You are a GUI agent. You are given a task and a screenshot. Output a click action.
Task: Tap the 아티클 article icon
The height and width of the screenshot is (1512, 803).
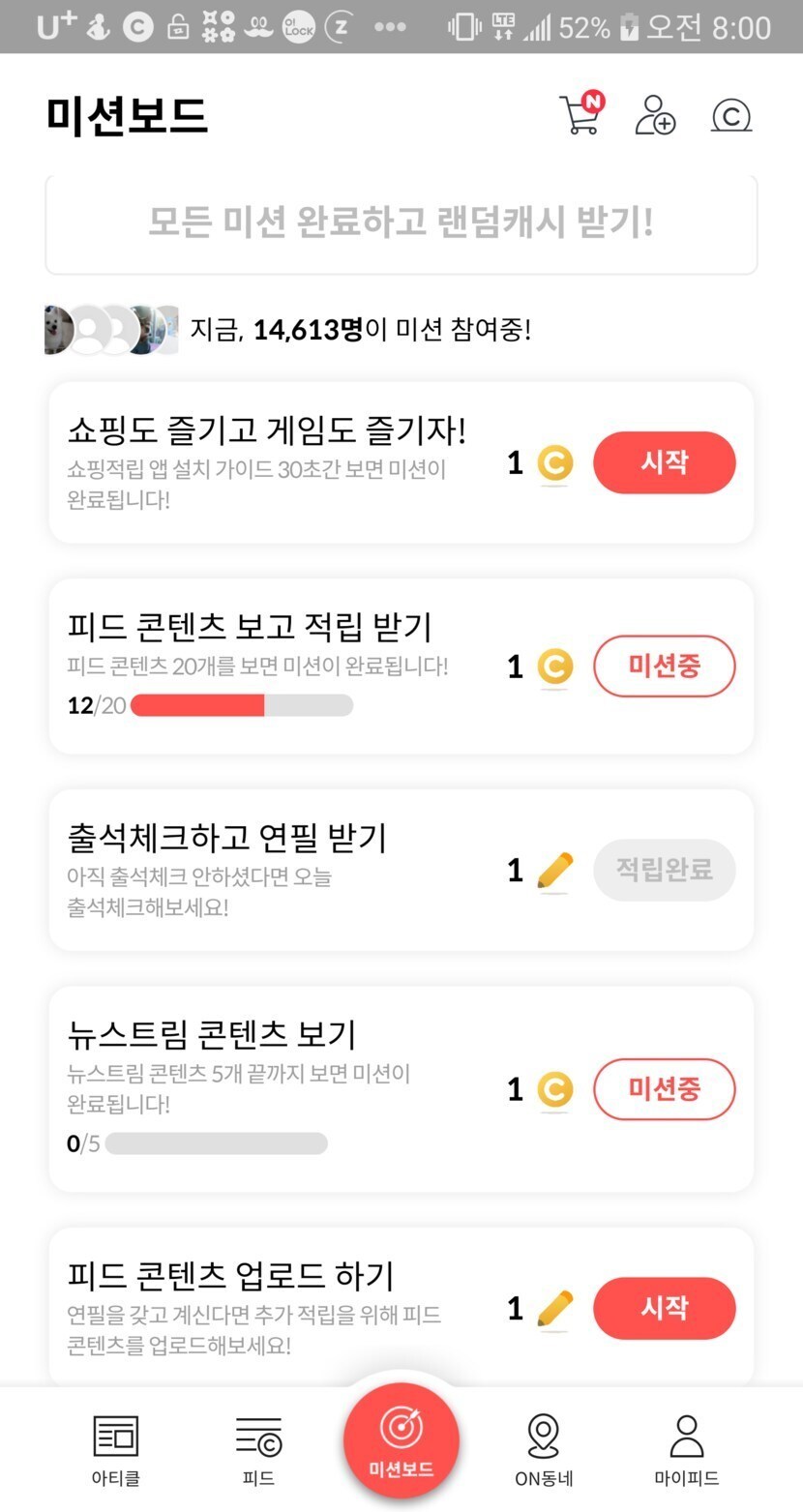tap(116, 1436)
